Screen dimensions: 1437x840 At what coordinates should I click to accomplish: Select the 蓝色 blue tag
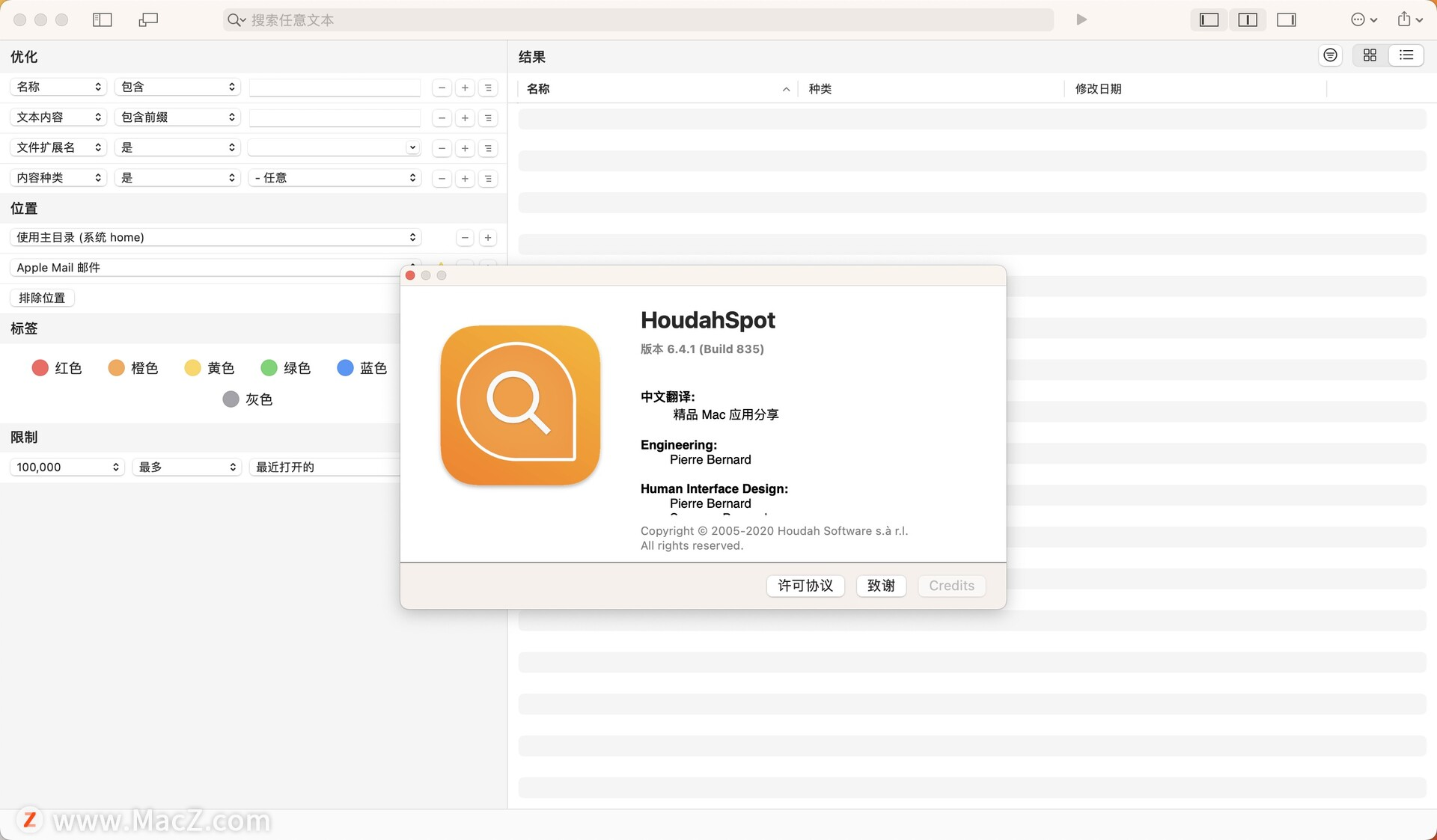(x=362, y=368)
